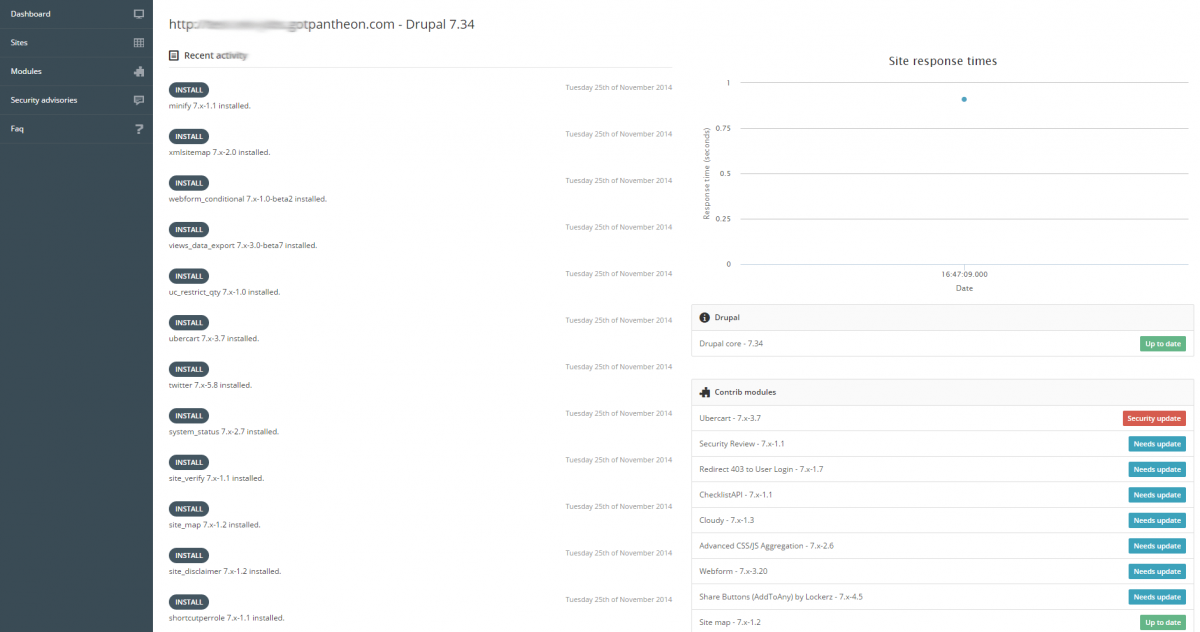Go to Modules in sidebar

click(x=76, y=72)
